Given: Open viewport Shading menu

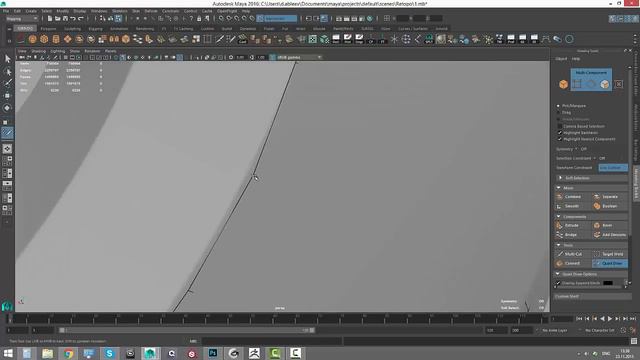Looking at the screenshot, I should click(x=39, y=51).
